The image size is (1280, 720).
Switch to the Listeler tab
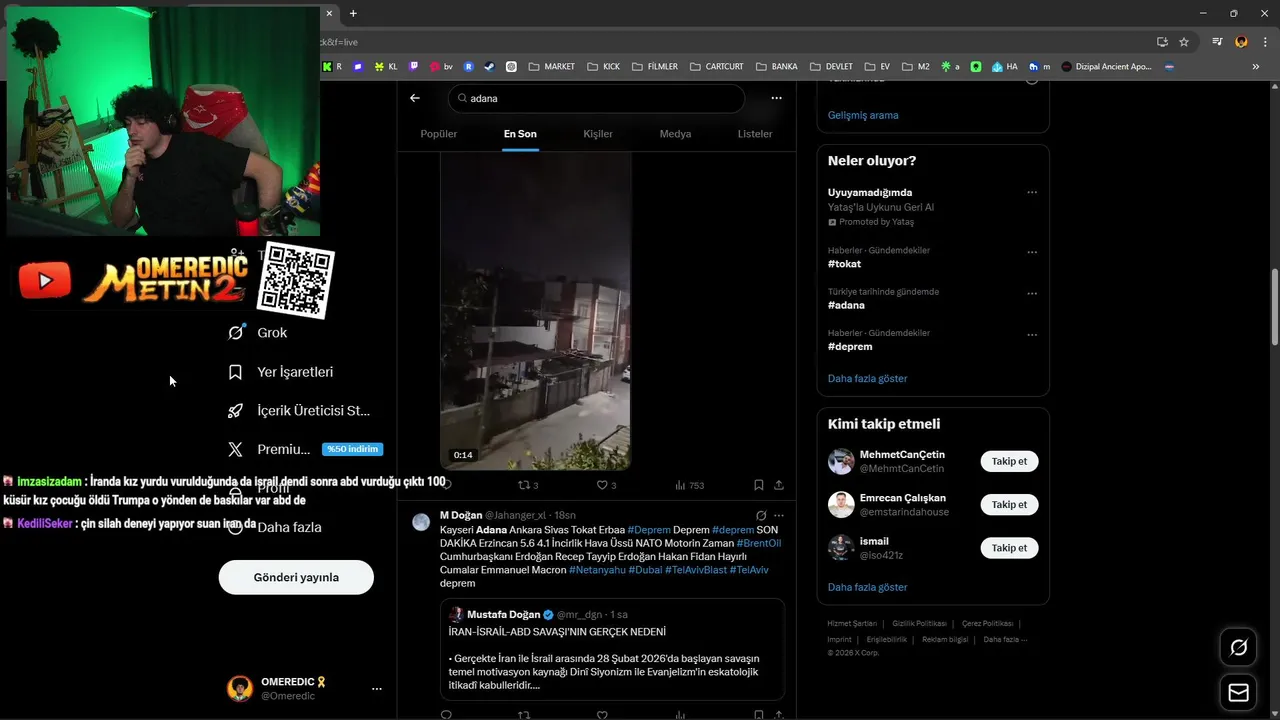point(755,134)
